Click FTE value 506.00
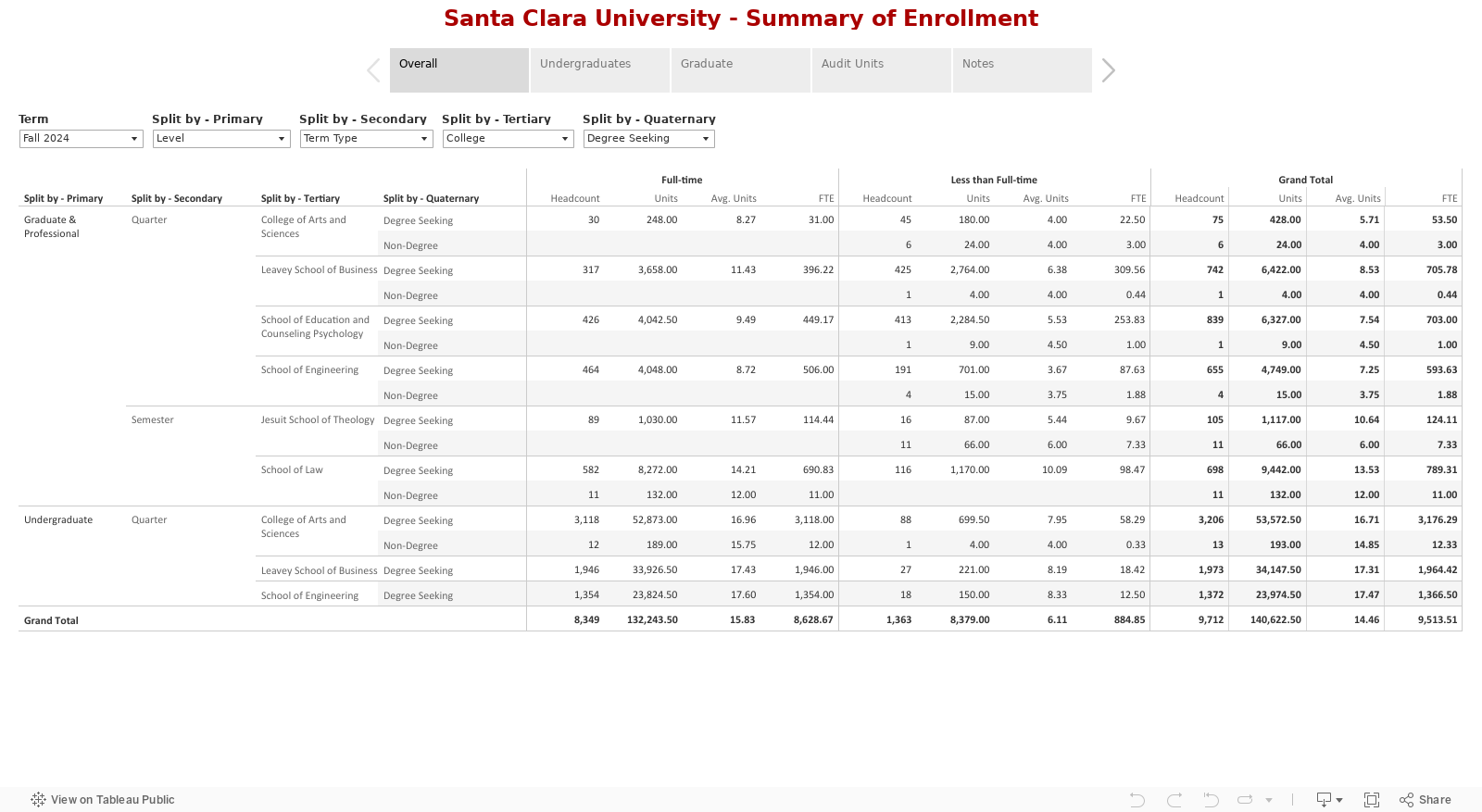This screenshot has height=812, width=1482. point(818,370)
